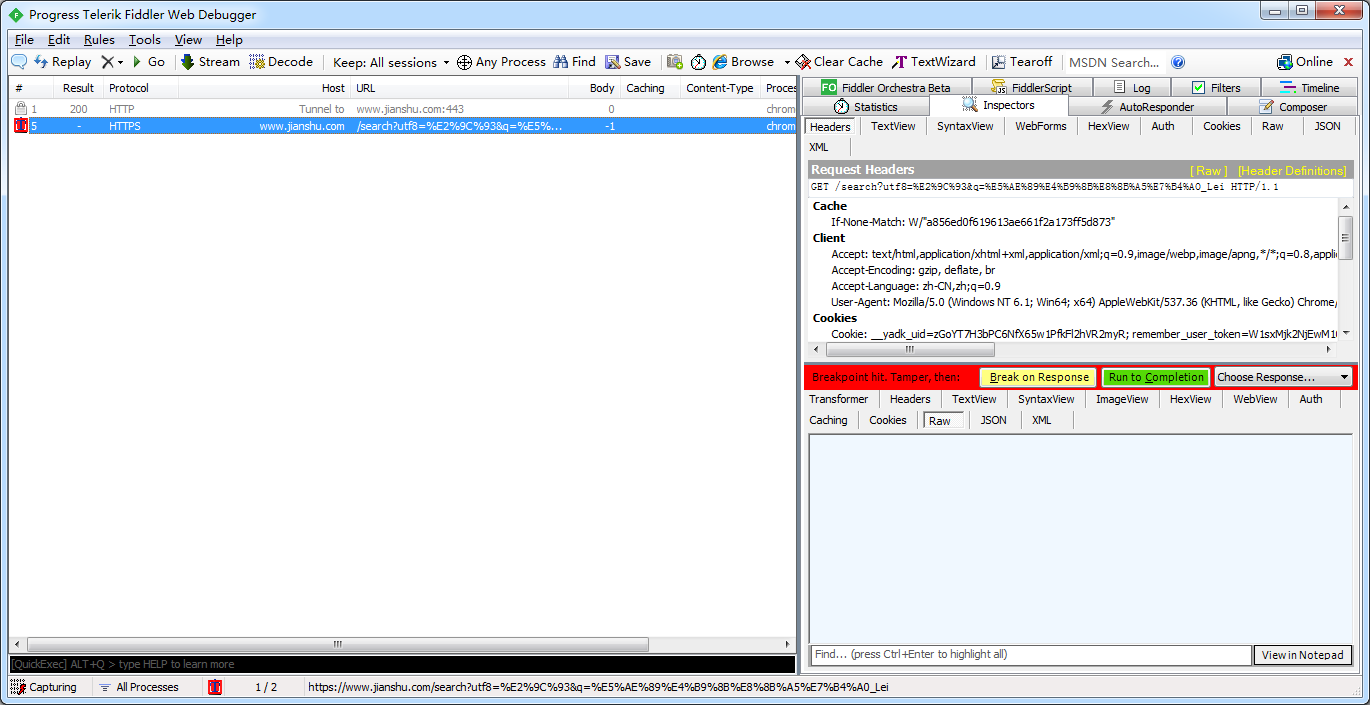Click the View in Notepad button
1370x705 pixels.
(1303, 655)
